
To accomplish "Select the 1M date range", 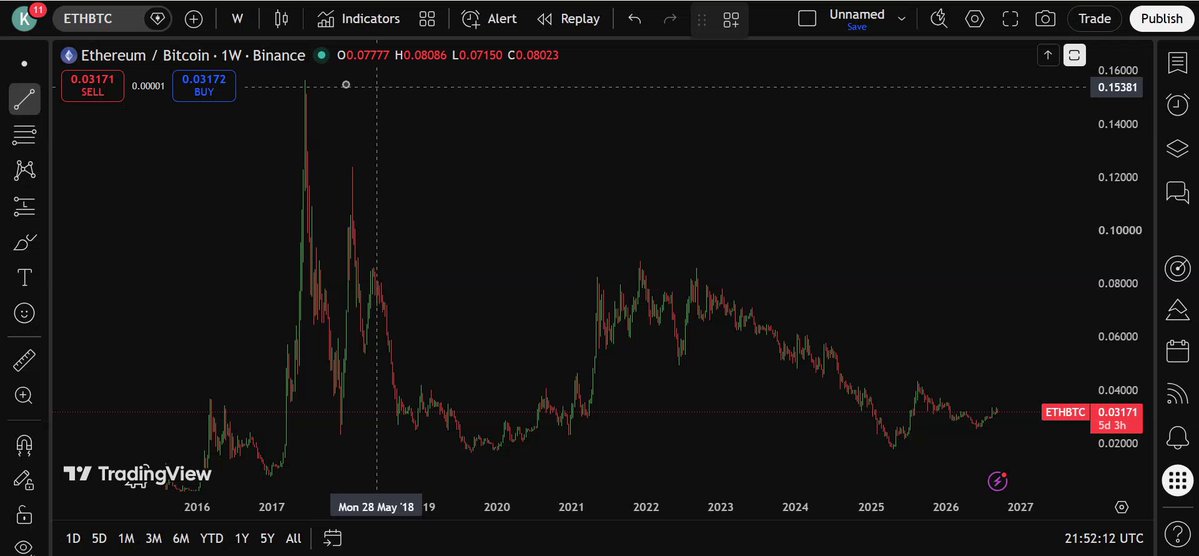I will click(x=126, y=538).
